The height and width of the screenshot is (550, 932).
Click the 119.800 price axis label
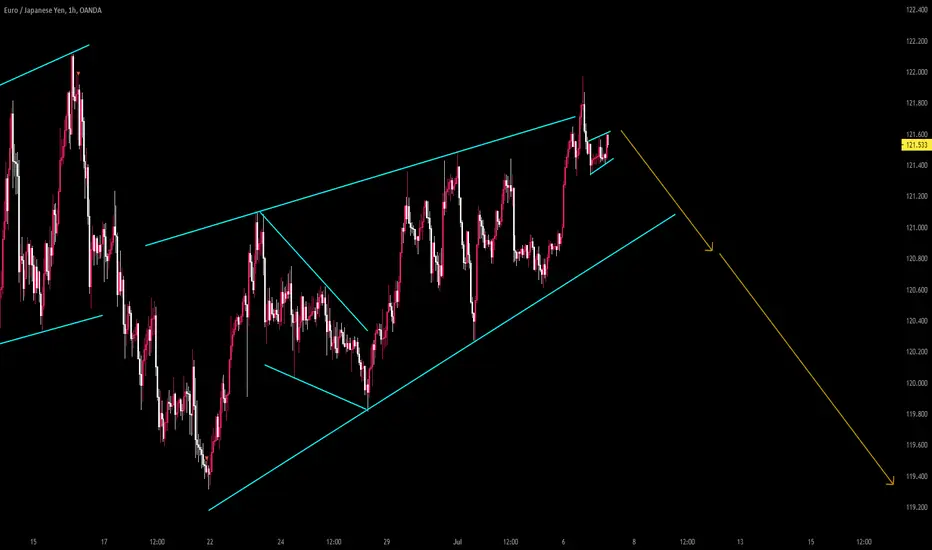pyautogui.click(x=916, y=414)
